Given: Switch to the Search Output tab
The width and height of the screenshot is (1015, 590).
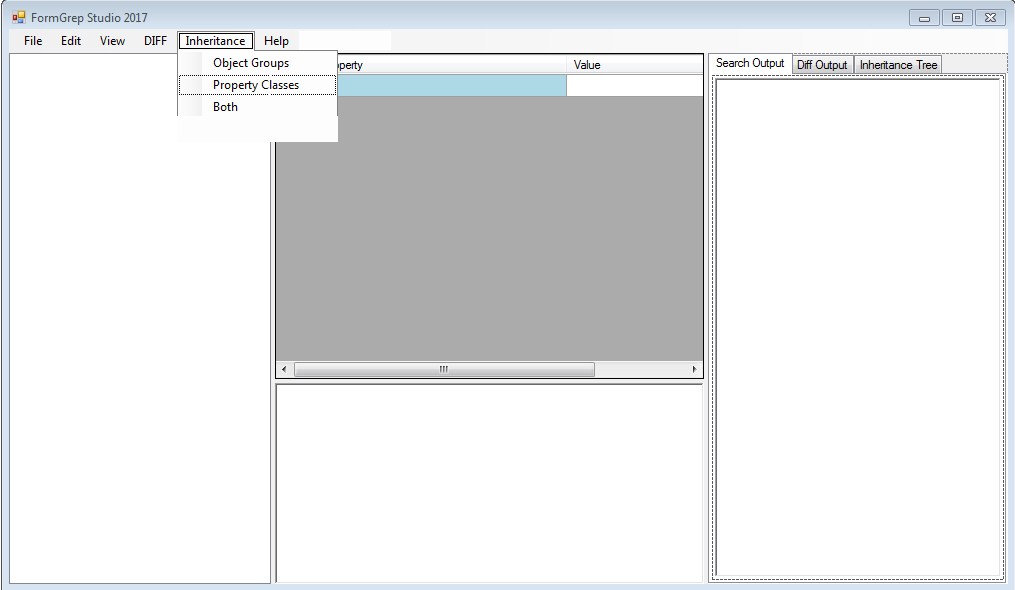Looking at the screenshot, I should click(x=750, y=63).
